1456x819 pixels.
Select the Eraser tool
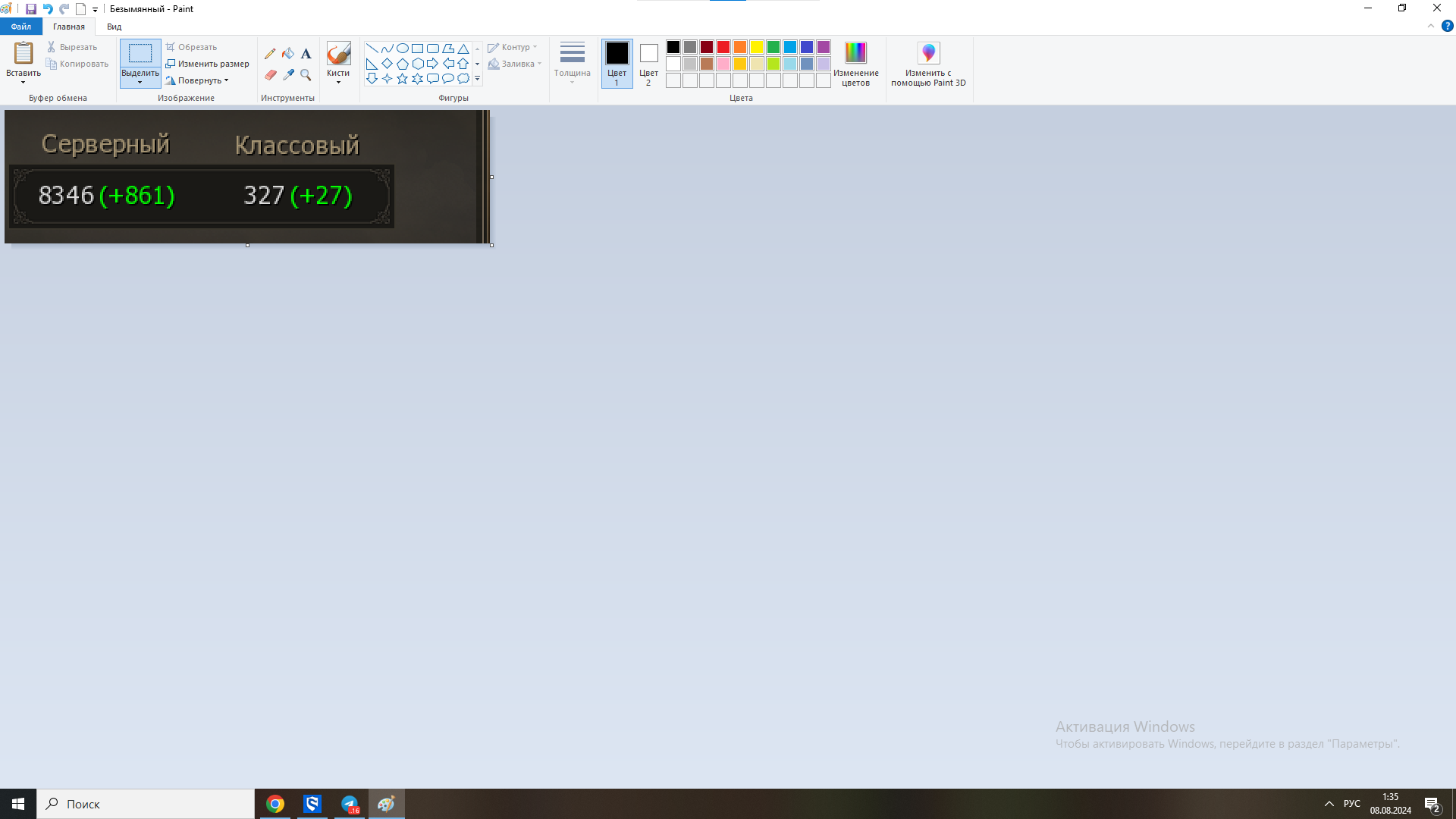click(x=271, y=75)
